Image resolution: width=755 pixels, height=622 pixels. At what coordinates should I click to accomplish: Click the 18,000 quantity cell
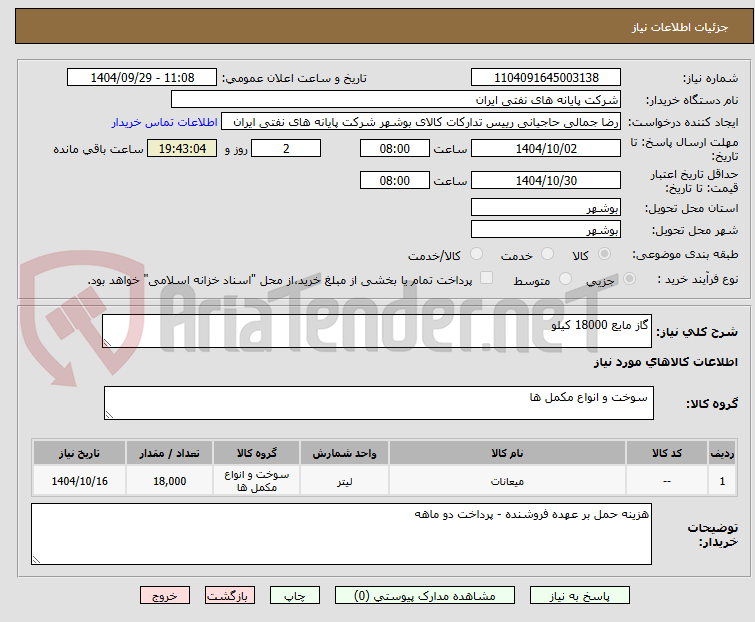pos(169,481)
